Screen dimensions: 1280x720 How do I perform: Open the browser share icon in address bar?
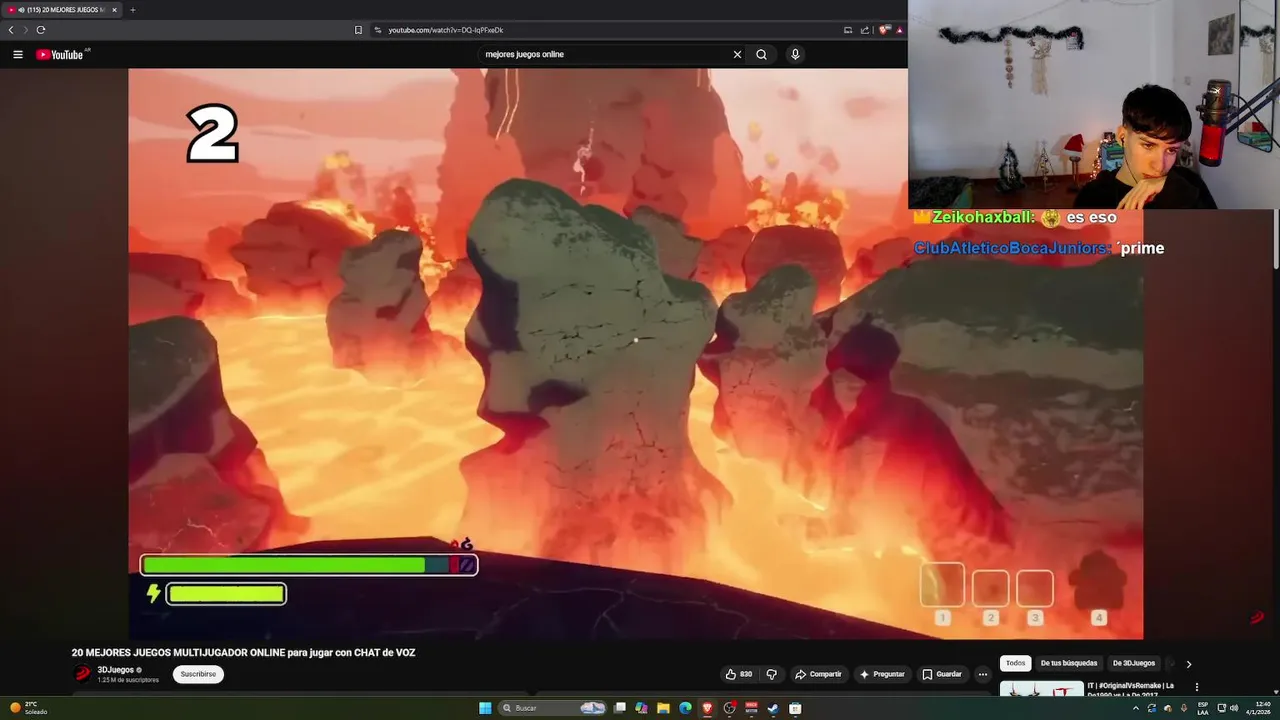click(866, 30)
